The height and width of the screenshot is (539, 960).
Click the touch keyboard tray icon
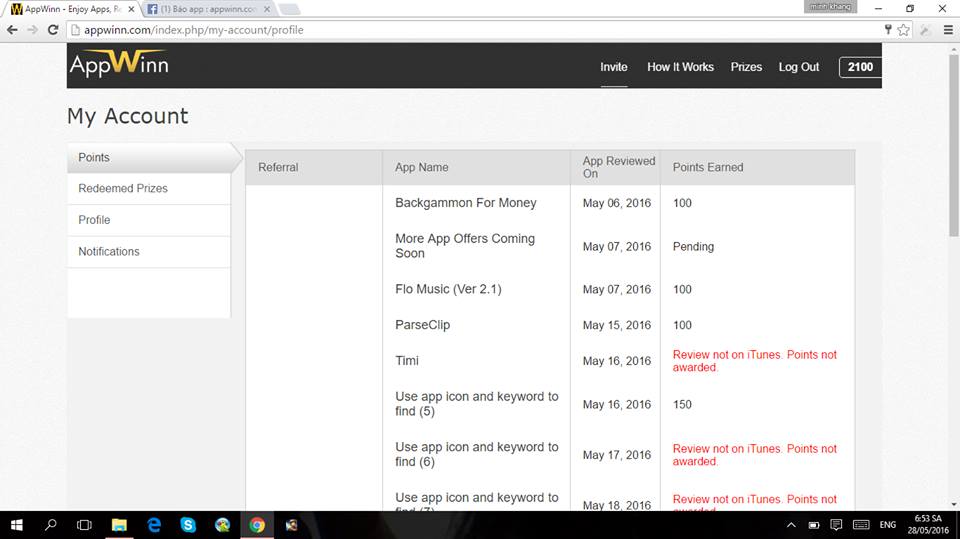click(861, 525)
